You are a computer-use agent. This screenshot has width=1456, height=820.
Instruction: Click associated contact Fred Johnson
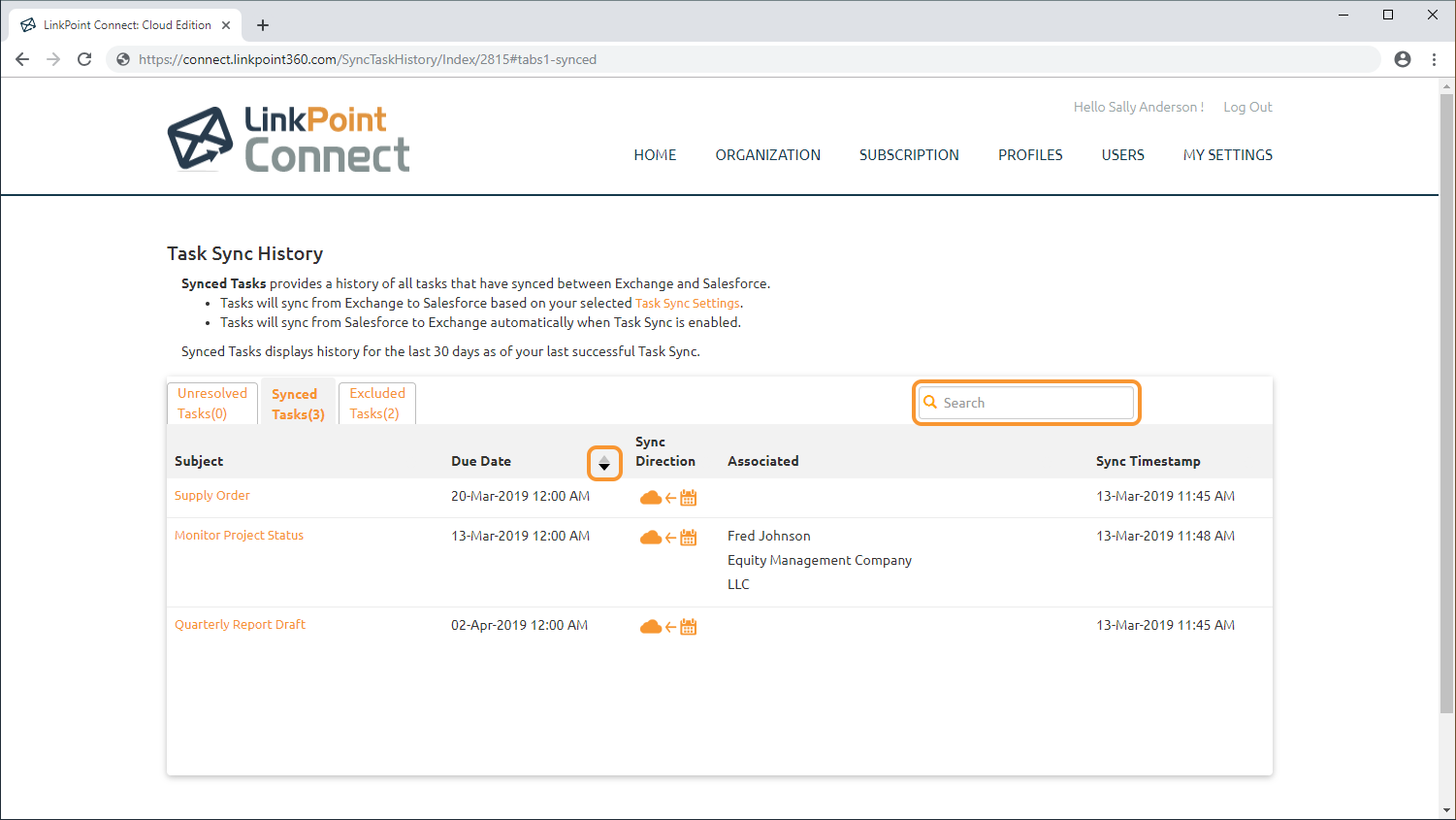pos(769,536)
